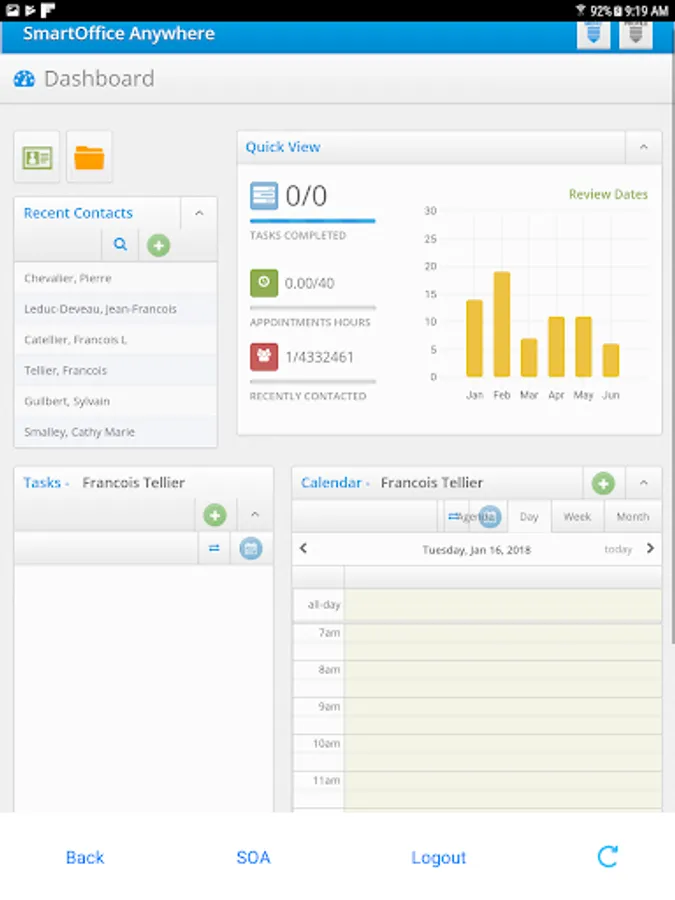Click the Feb bar in Review Dates chart
Viewport: 675px width, 900px height.
[502, 324]
